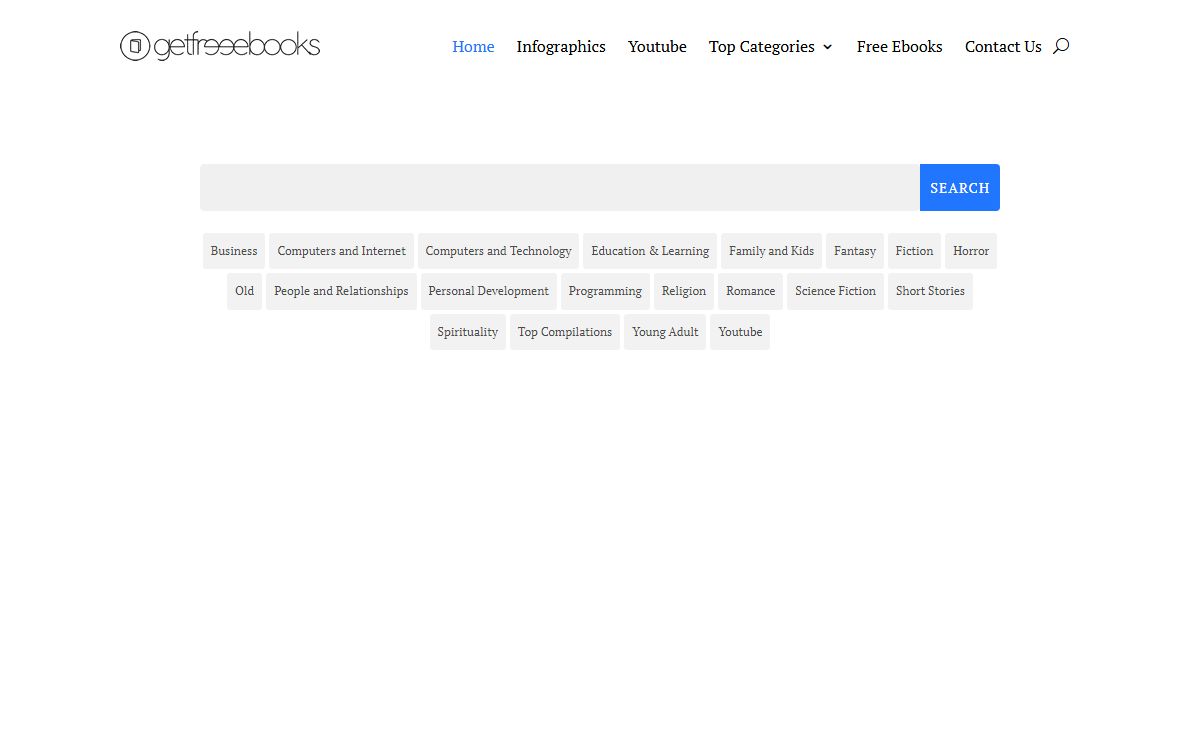Open the Free Ebooks page

point(899,47)
